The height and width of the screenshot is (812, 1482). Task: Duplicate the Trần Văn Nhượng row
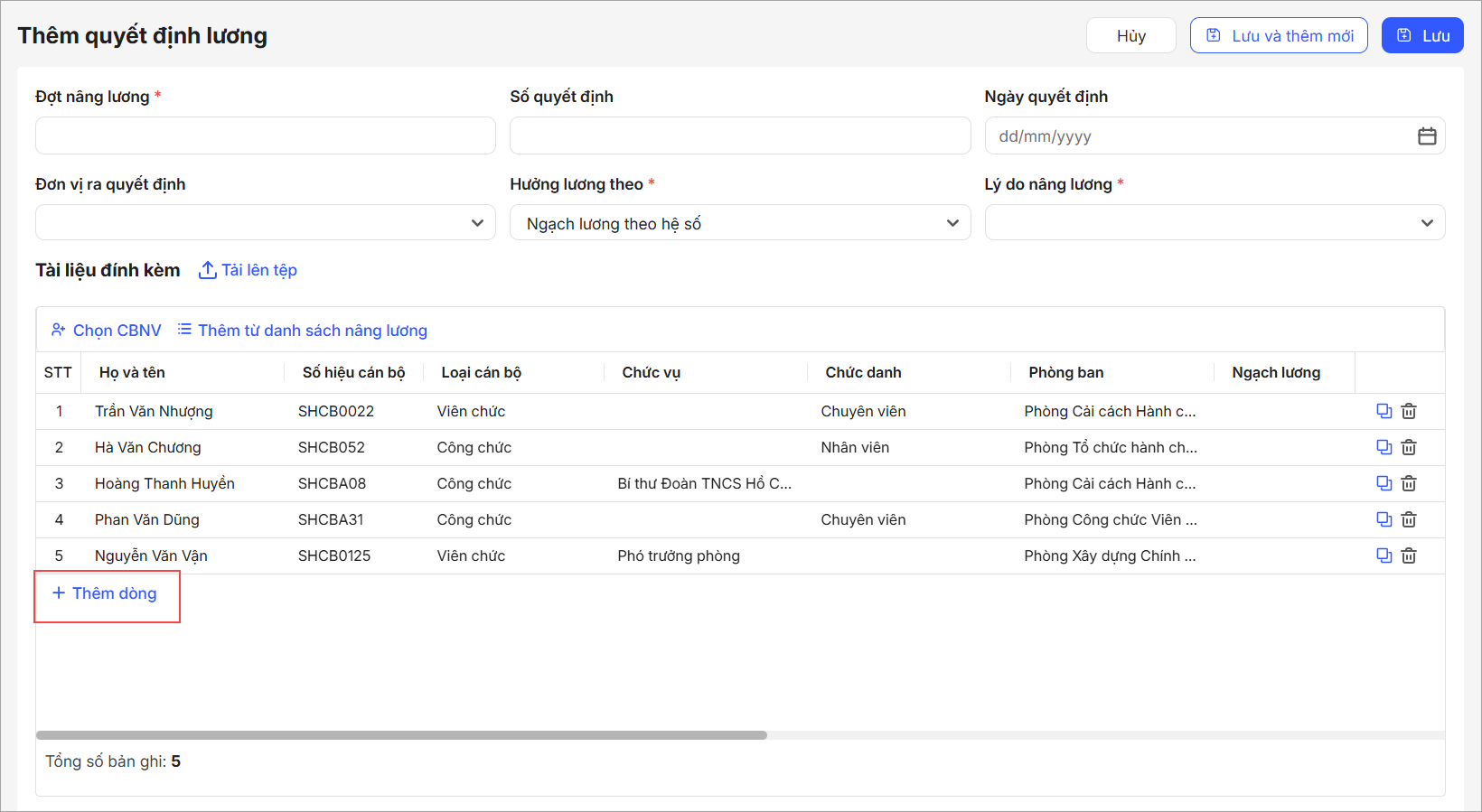pos(1384,411)
